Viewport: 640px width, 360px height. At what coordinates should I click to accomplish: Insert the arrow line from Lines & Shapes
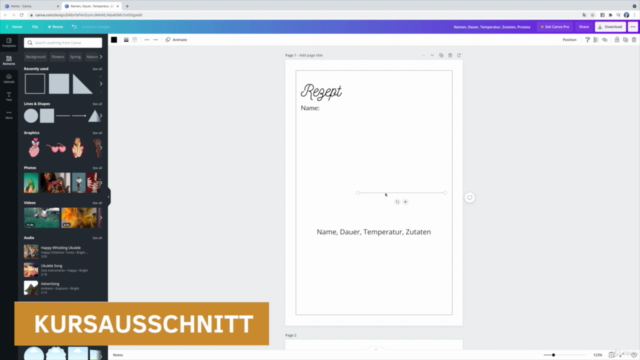(79, 116)
